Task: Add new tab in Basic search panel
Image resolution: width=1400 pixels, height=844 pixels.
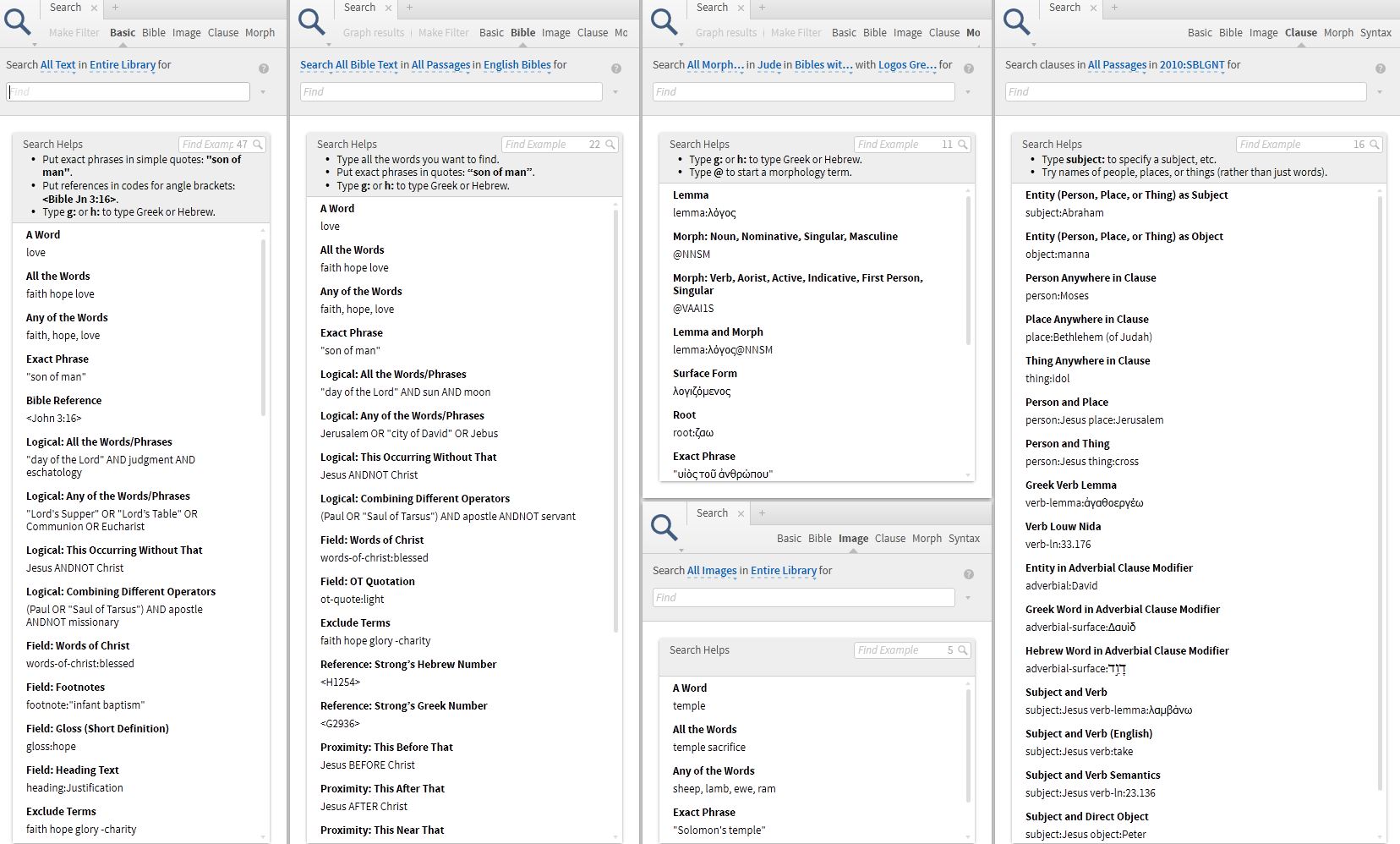Action: 115,8
